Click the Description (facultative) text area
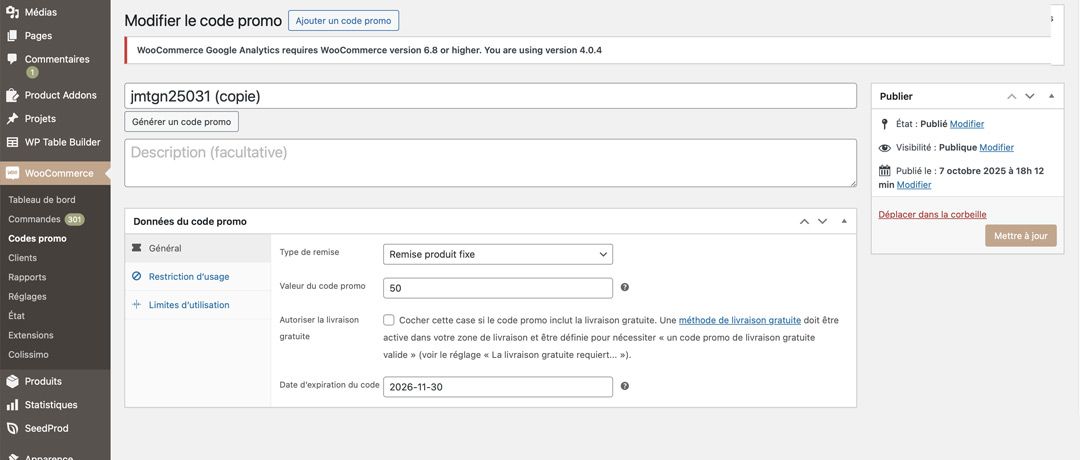The width and height of the screenshot is (1080, 460). tap(490, 162)
